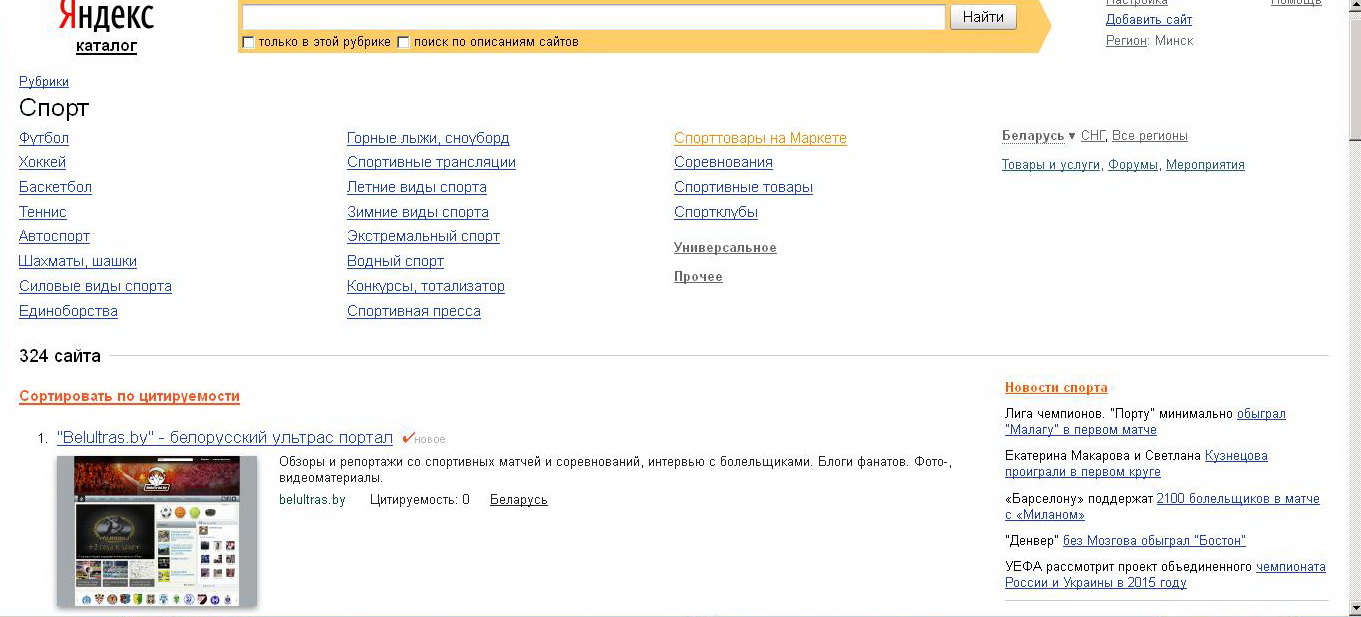
Task: Click the search input field
Action: 593,17
